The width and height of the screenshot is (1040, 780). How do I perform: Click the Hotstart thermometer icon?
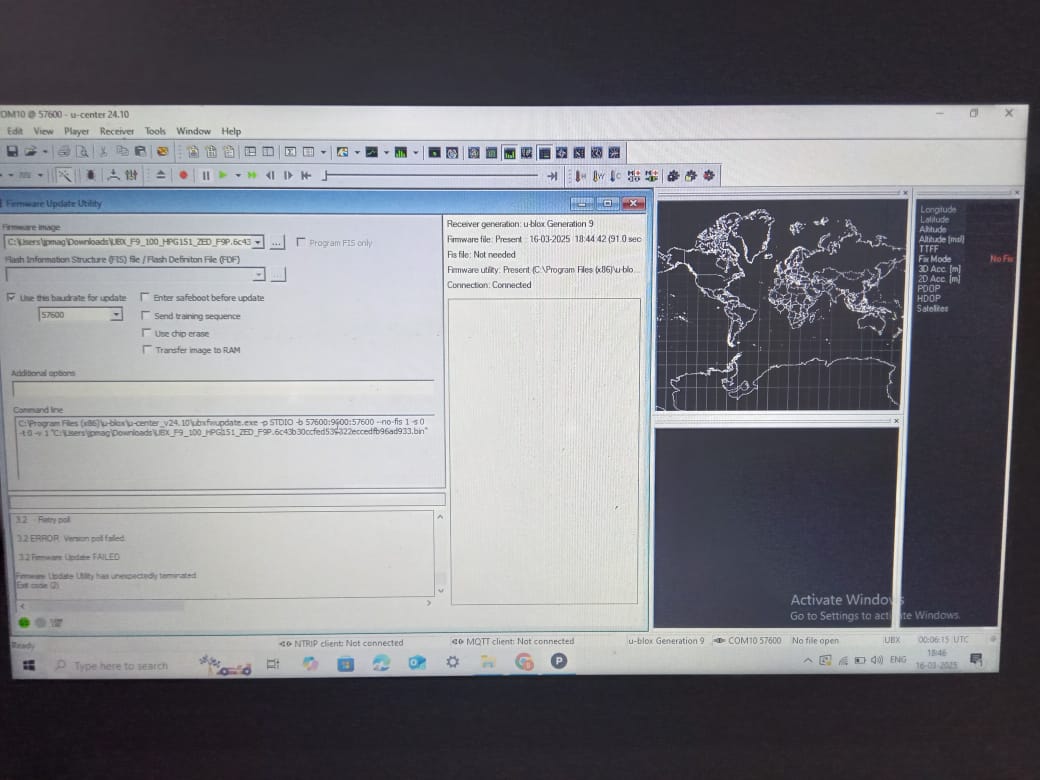coord(580,176)
